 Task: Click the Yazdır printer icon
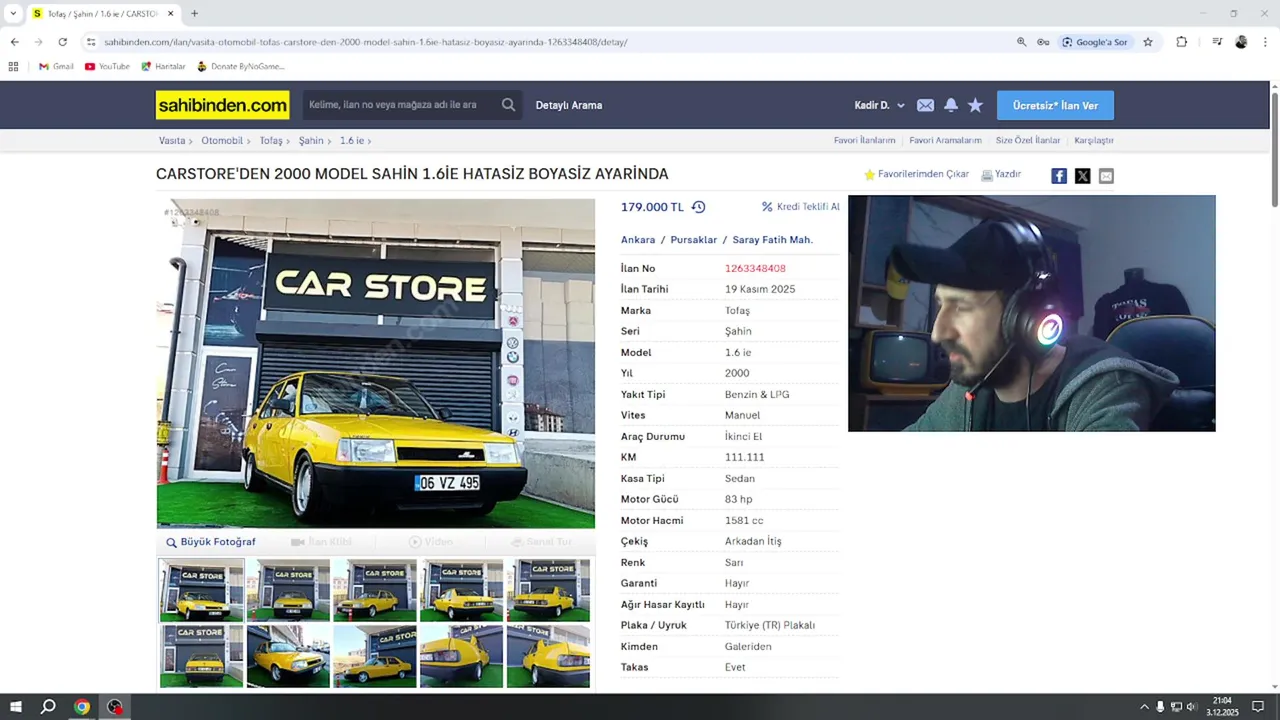pos(987,175)
